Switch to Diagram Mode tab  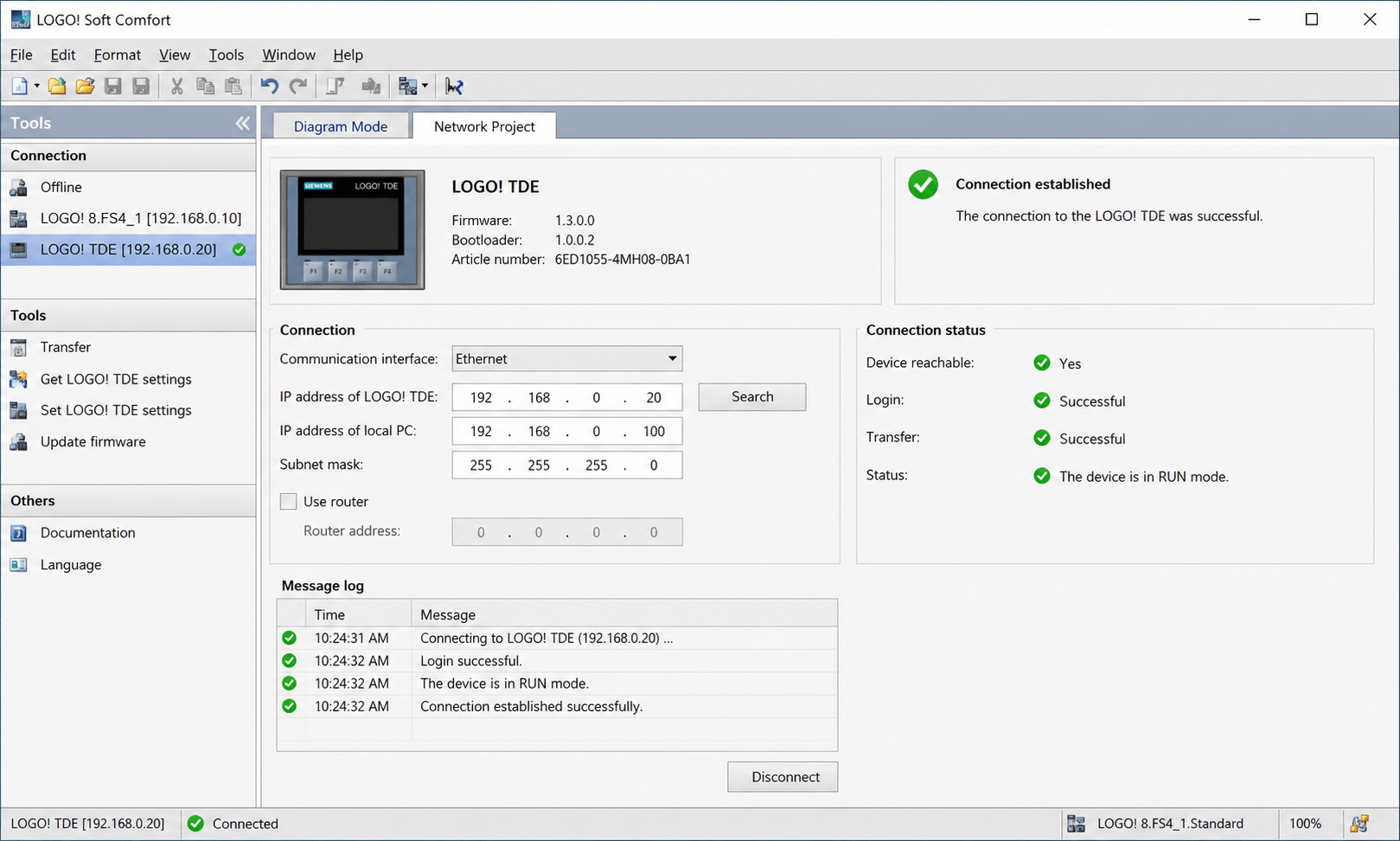point(341,126)
